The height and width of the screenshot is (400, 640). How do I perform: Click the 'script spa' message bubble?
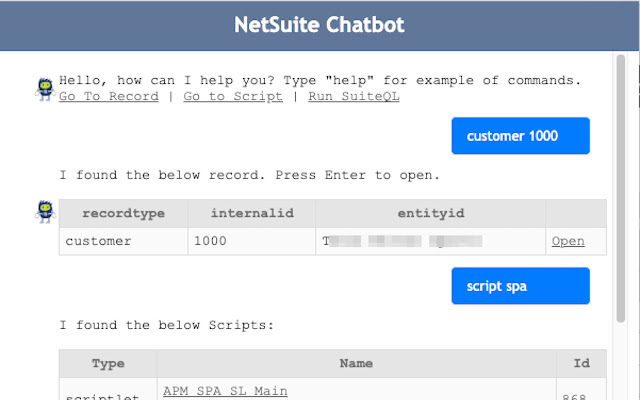pos(520,286)
